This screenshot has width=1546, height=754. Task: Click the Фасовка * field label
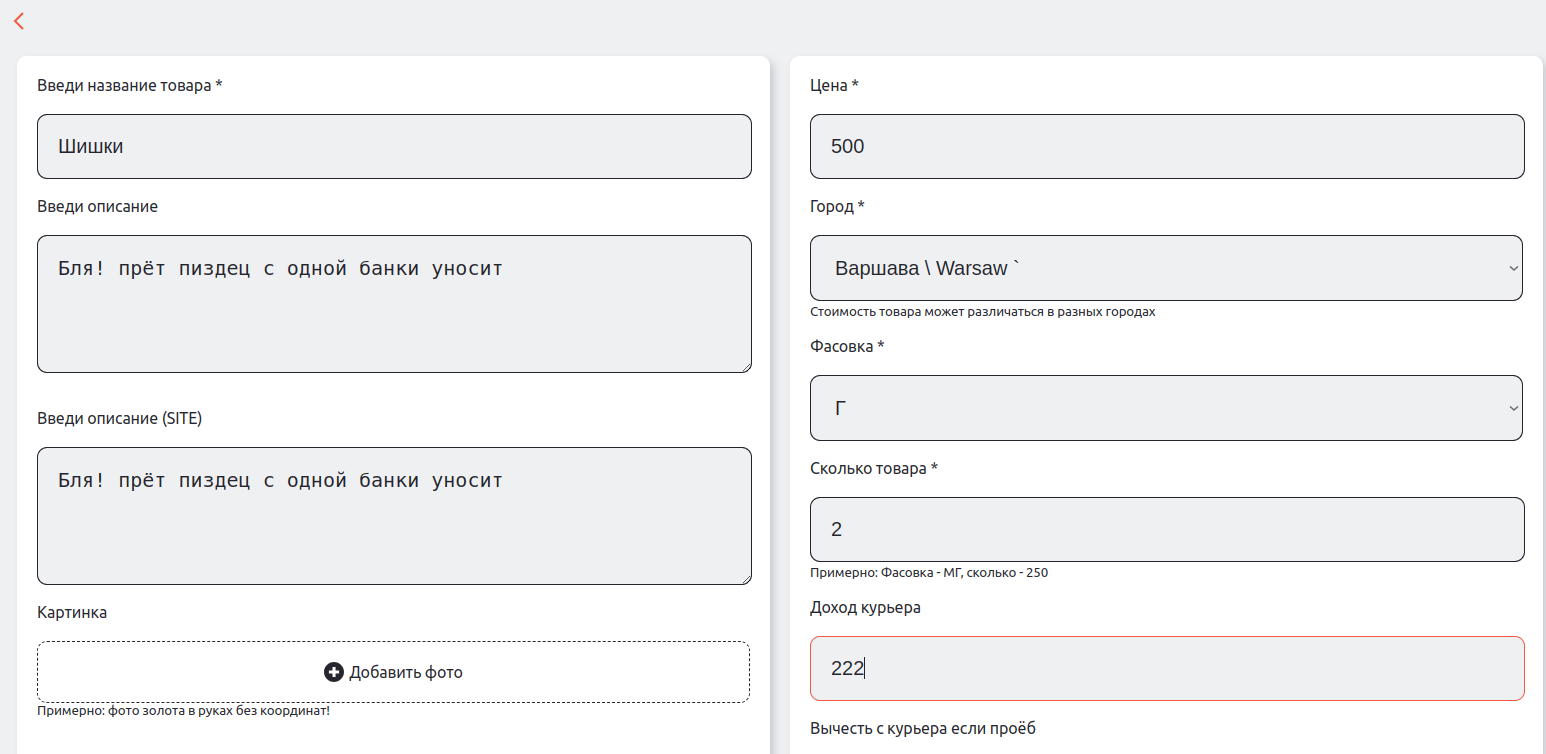(847, 347)
